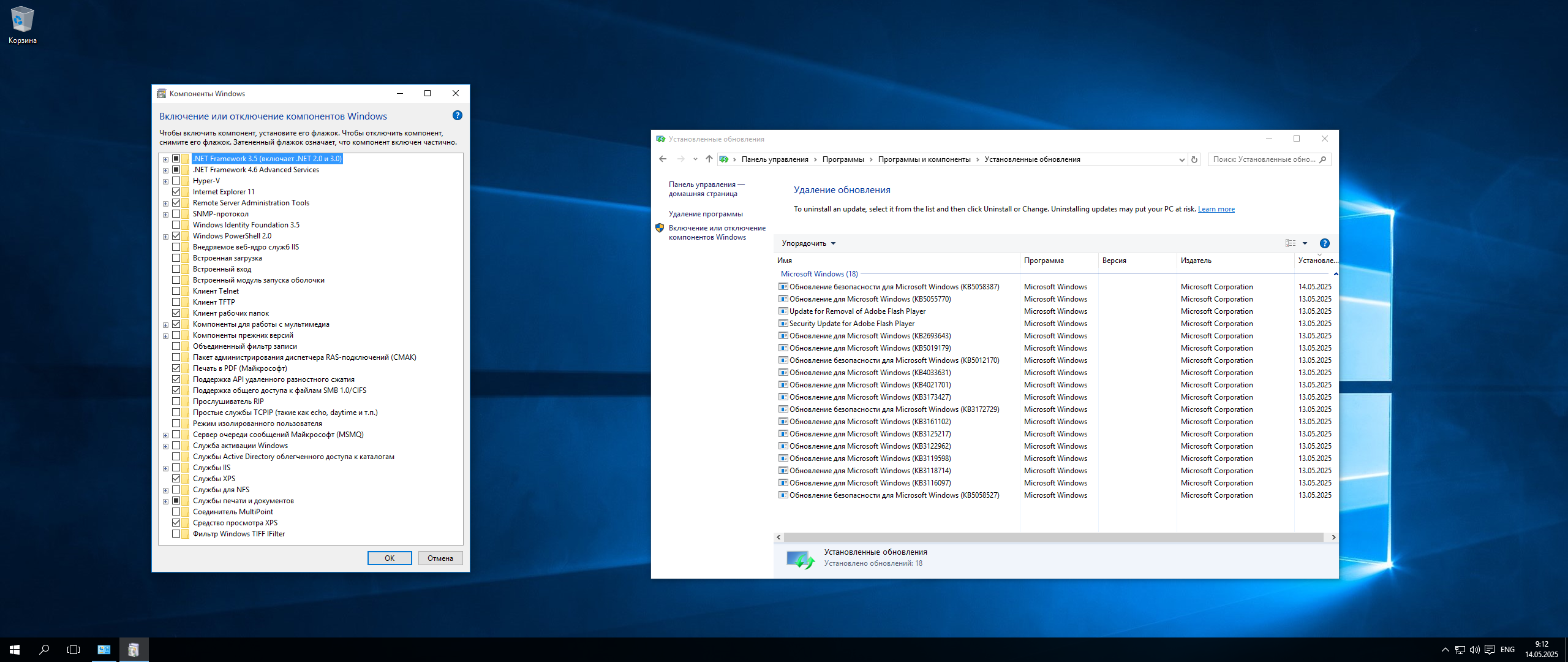Open the Action Center notifications icon

click(1490, 650)
